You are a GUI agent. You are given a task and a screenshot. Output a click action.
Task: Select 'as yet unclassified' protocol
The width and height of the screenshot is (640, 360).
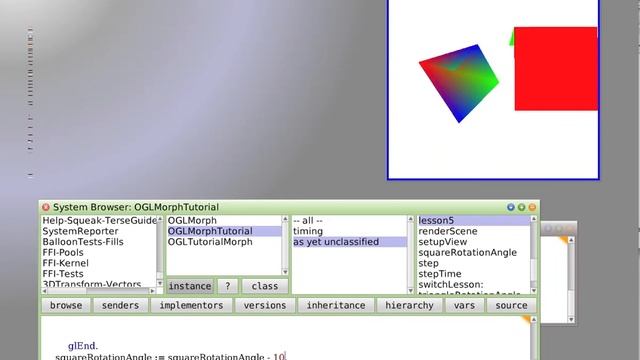pos(349,242)
